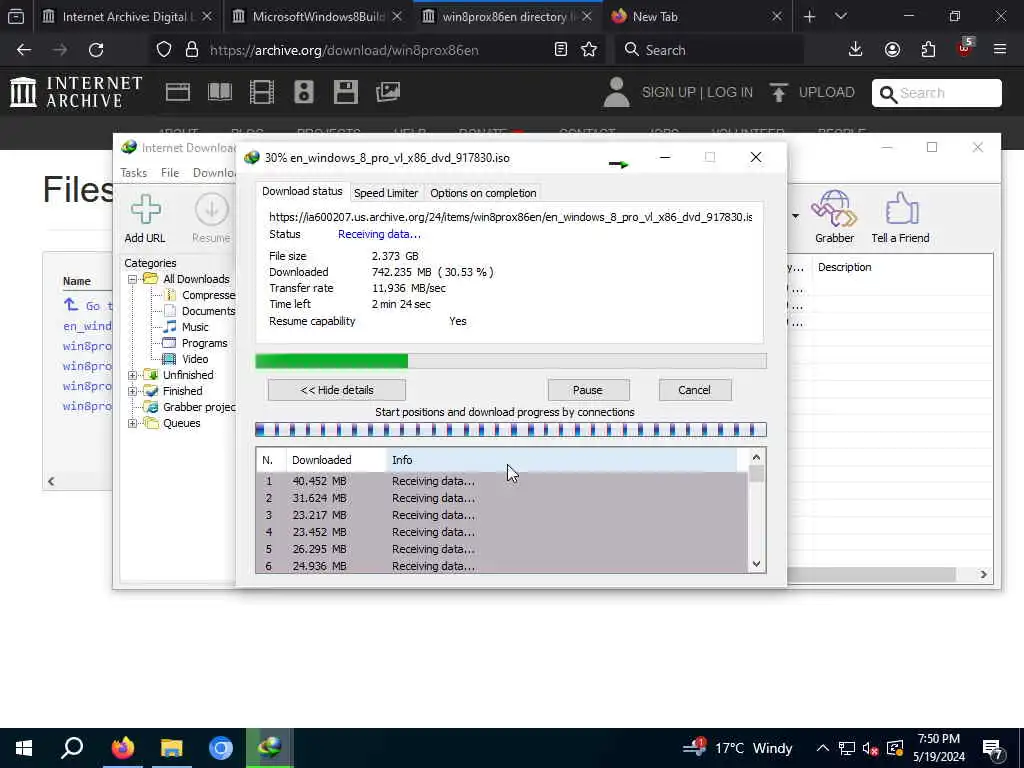Click the Hide details button

pyautogui.click(x=337, y=391)
